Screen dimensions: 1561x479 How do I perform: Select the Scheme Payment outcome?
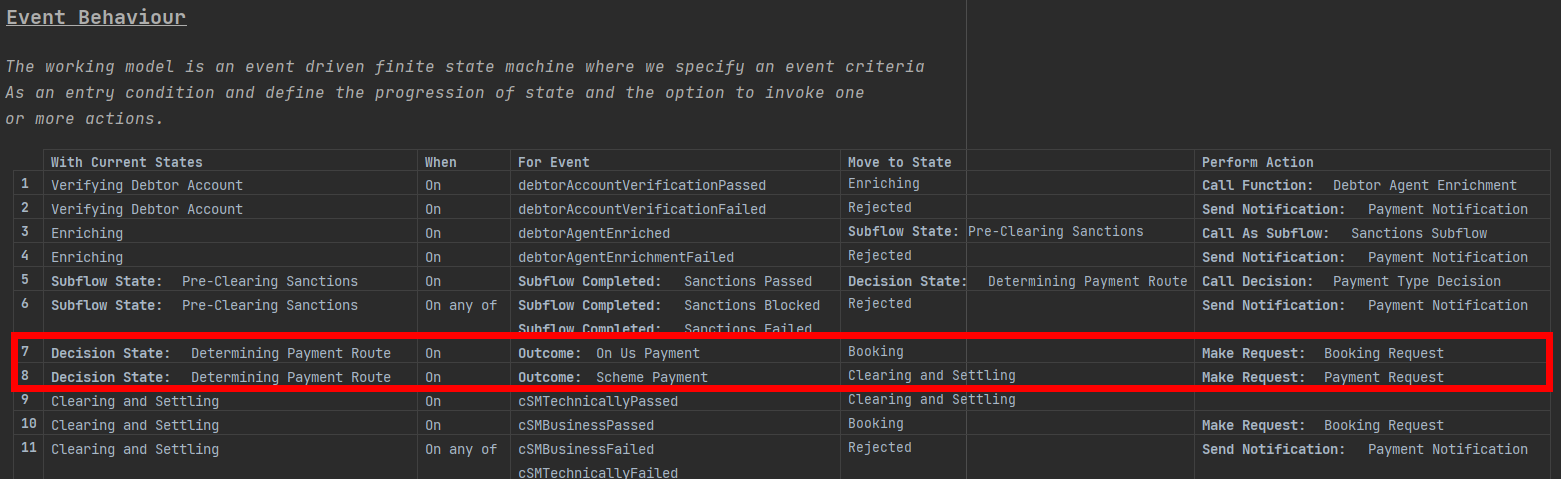click(x=651, y=377)
